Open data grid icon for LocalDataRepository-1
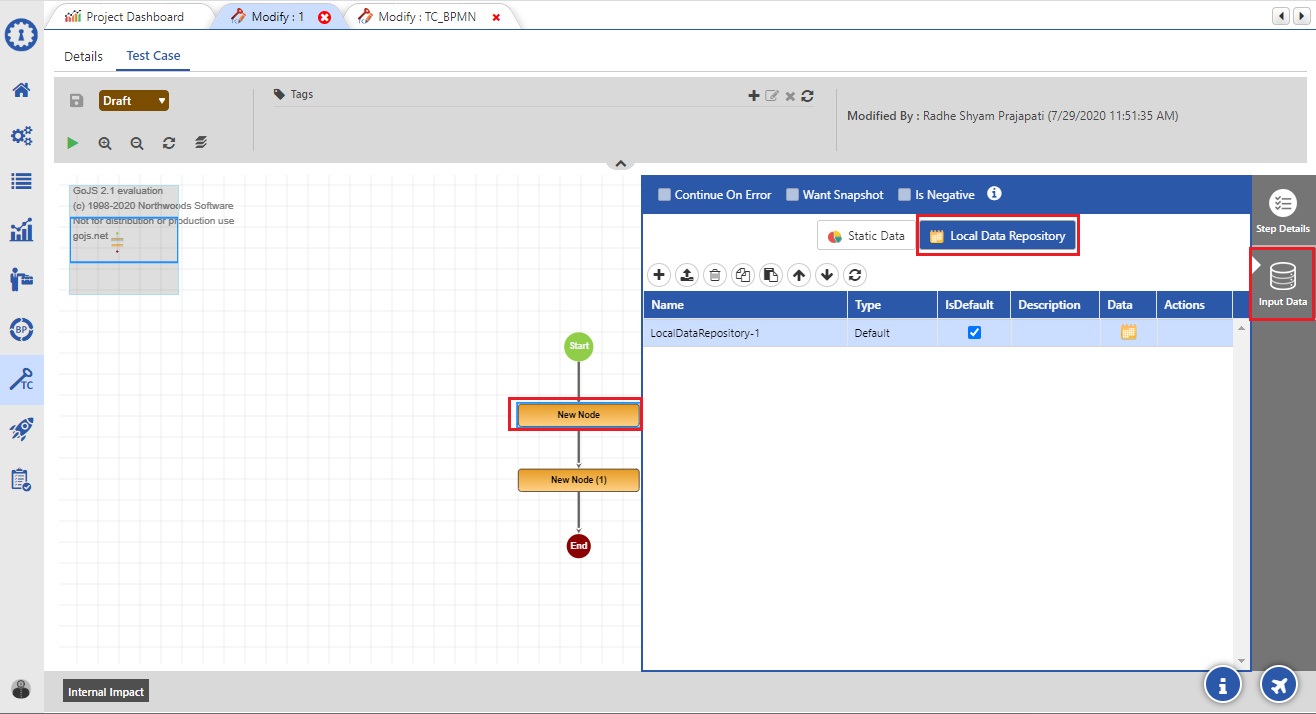 [1128, 333]
